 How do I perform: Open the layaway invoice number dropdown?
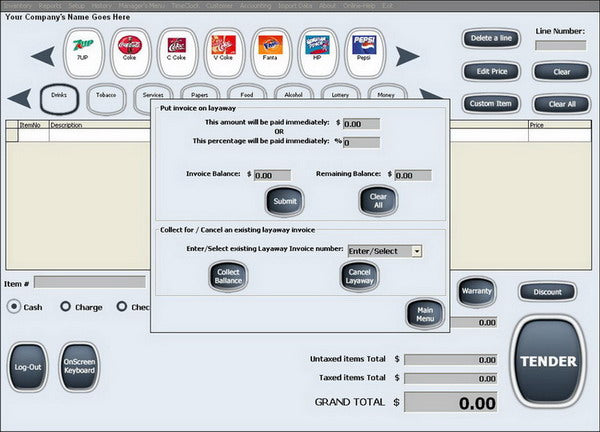(x=417, y=251)
